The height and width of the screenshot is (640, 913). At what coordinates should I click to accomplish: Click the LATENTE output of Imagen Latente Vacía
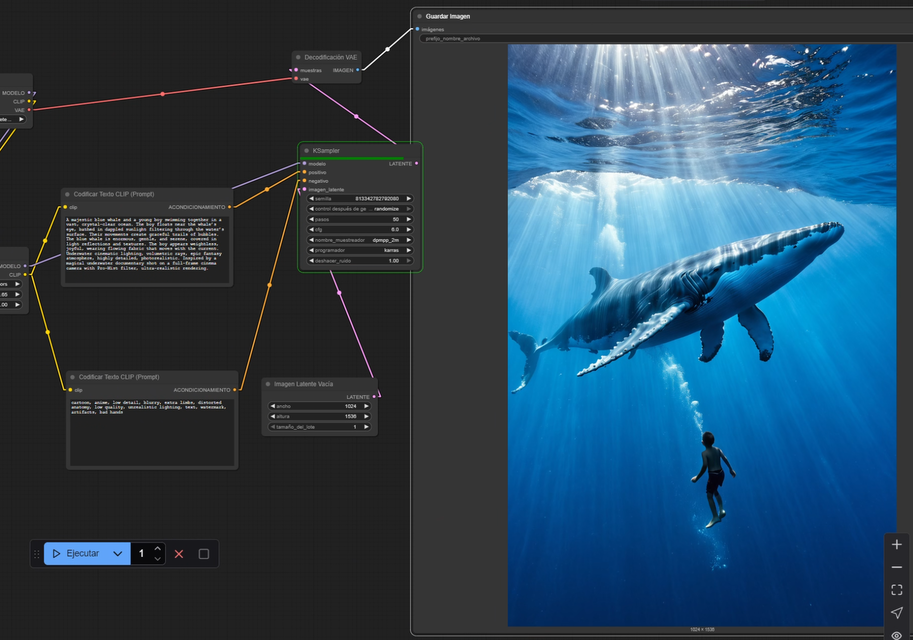[374, 397]
